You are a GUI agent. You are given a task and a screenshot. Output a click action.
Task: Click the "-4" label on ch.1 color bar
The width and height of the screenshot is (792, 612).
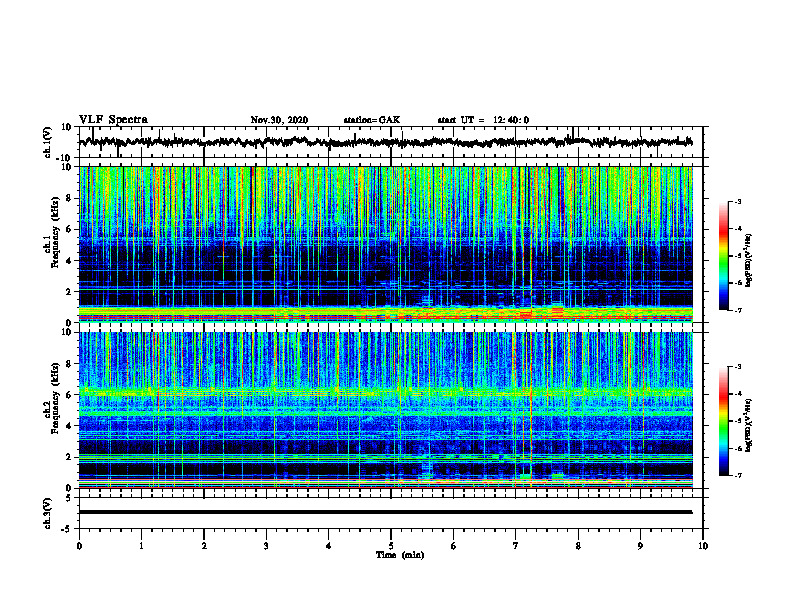point(738,229)
